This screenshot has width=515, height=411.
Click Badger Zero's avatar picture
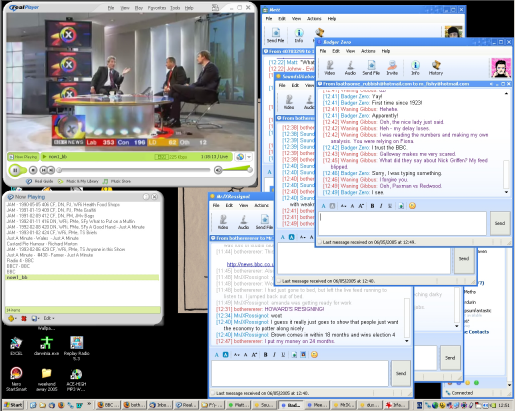[x=501, y=68]
